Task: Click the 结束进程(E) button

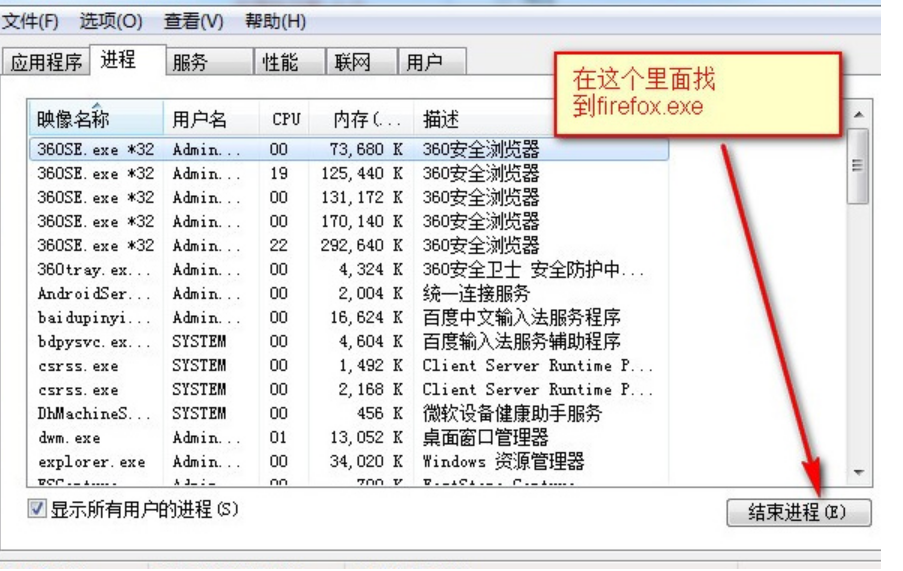Action: pos(798,513)
